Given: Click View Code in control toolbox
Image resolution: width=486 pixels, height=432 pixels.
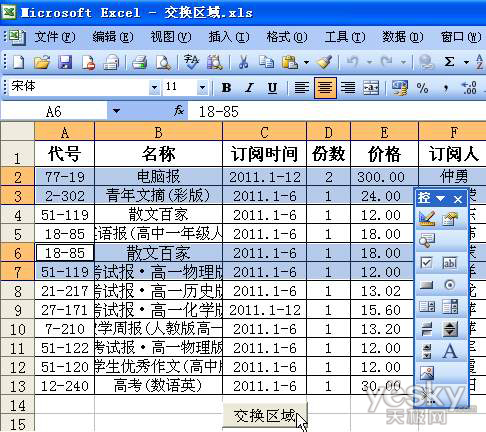Looking at the screenshot, I should 427,241.
